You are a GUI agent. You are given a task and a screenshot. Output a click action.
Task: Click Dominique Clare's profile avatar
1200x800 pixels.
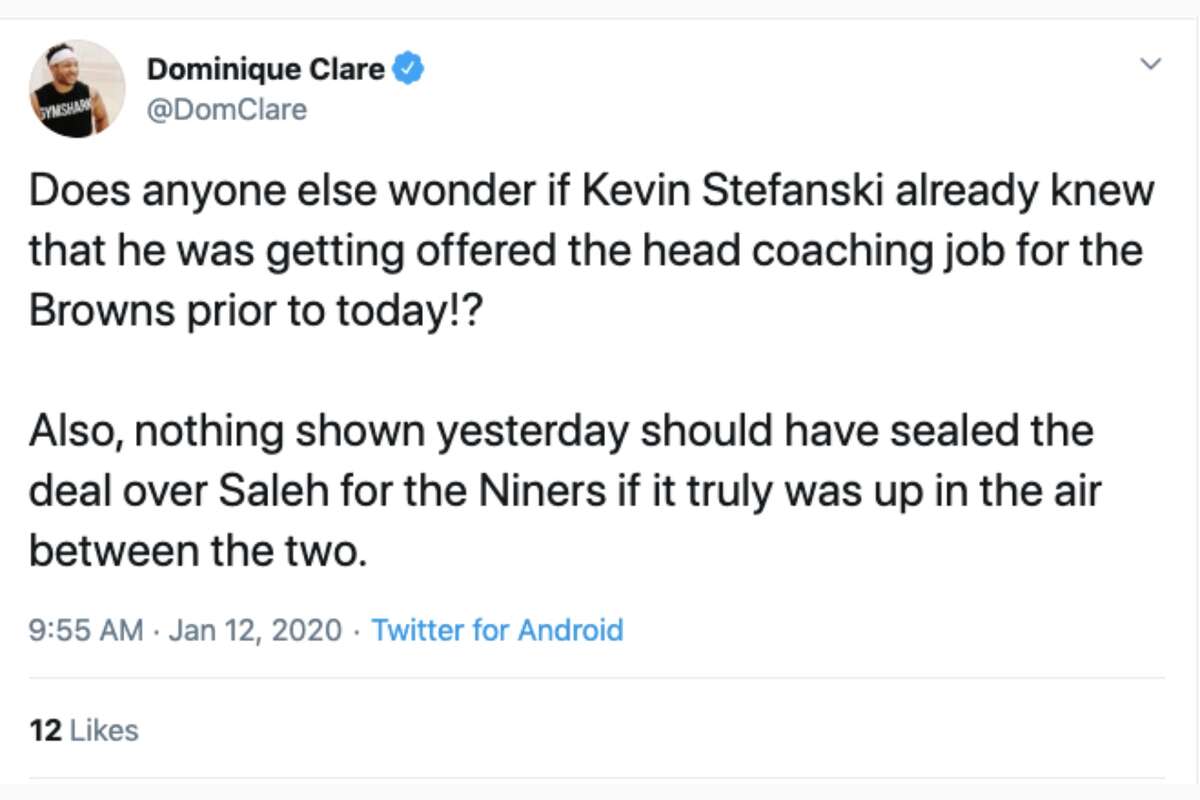coord(76,87)
